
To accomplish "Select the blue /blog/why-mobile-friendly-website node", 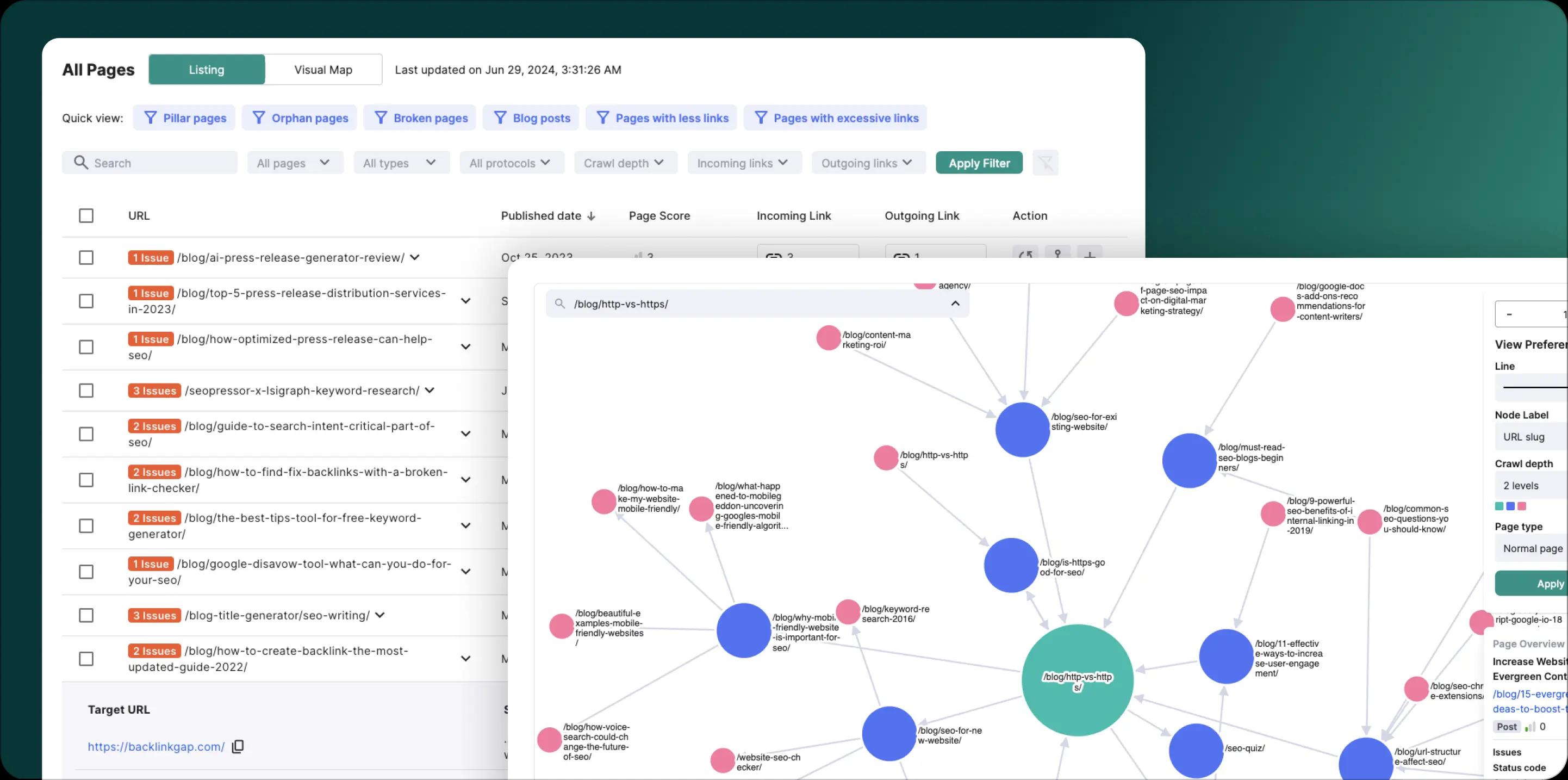I will (x=744, y=630).
